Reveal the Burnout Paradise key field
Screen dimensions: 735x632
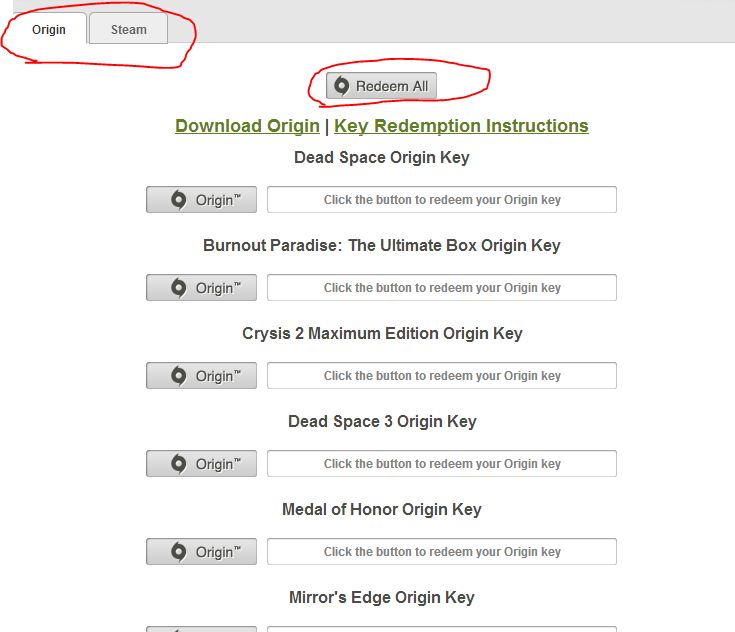(x=441, y=288)
